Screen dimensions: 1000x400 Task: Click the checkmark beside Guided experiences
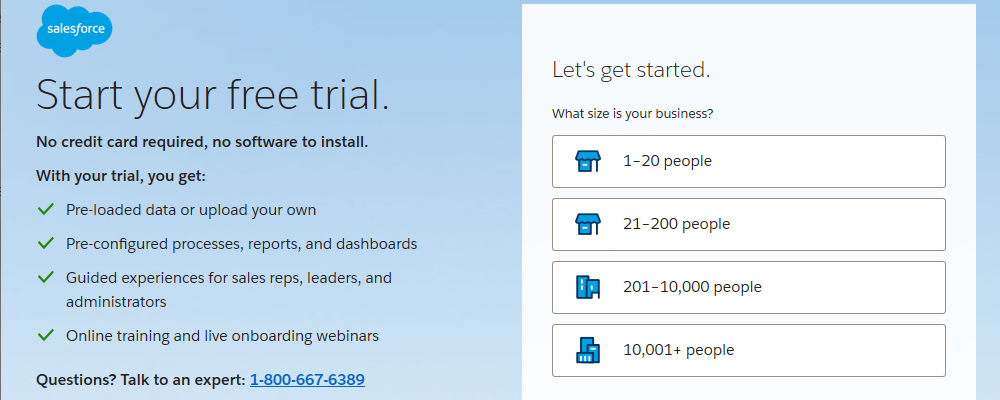pyautogui.click(x=45, y=277)
